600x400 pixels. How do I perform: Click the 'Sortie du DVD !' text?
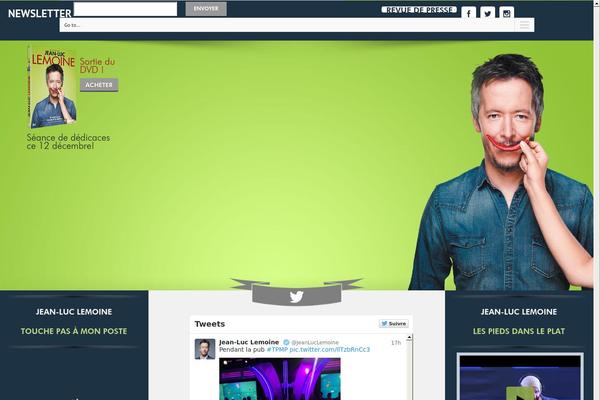(x=97, y=65)
